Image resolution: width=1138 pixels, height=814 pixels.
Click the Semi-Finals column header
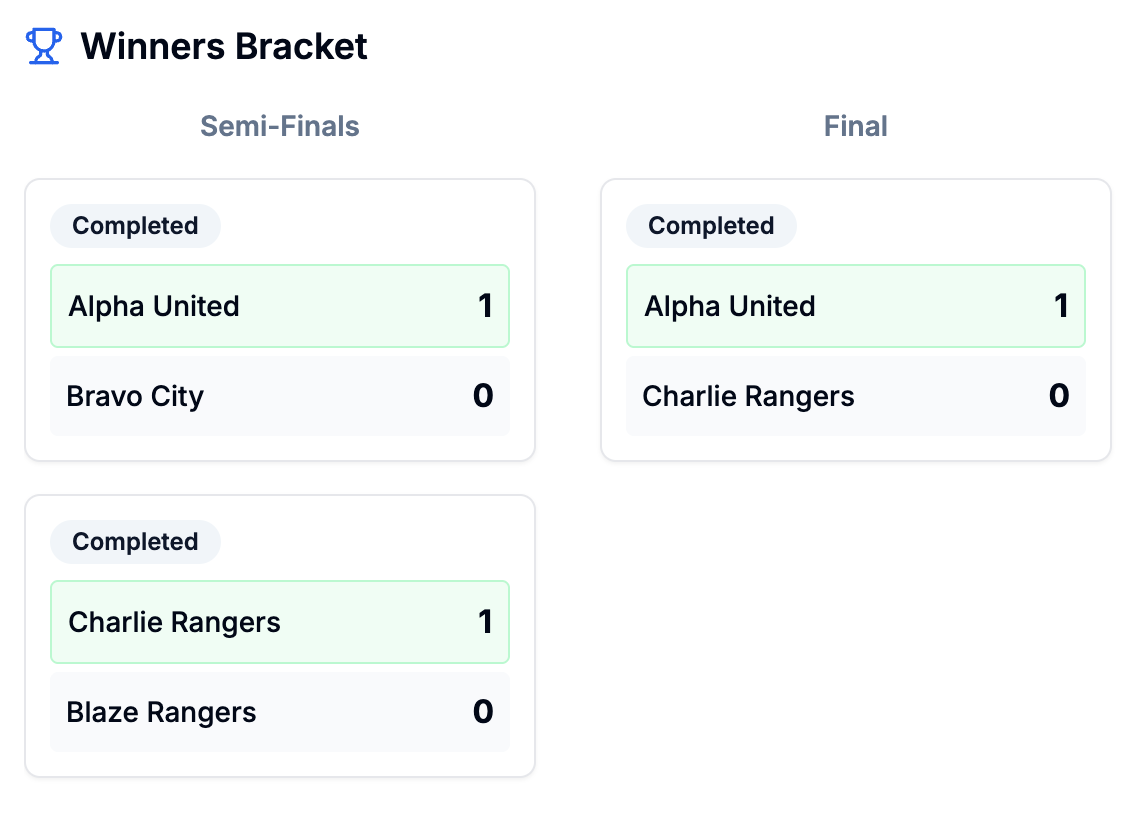click(x=280, y=126)
